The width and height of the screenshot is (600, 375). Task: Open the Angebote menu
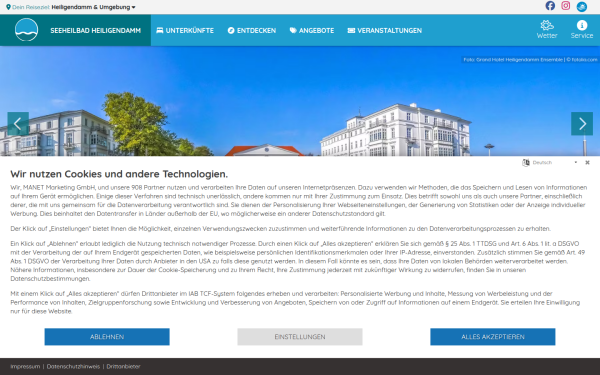pos(312,31)
